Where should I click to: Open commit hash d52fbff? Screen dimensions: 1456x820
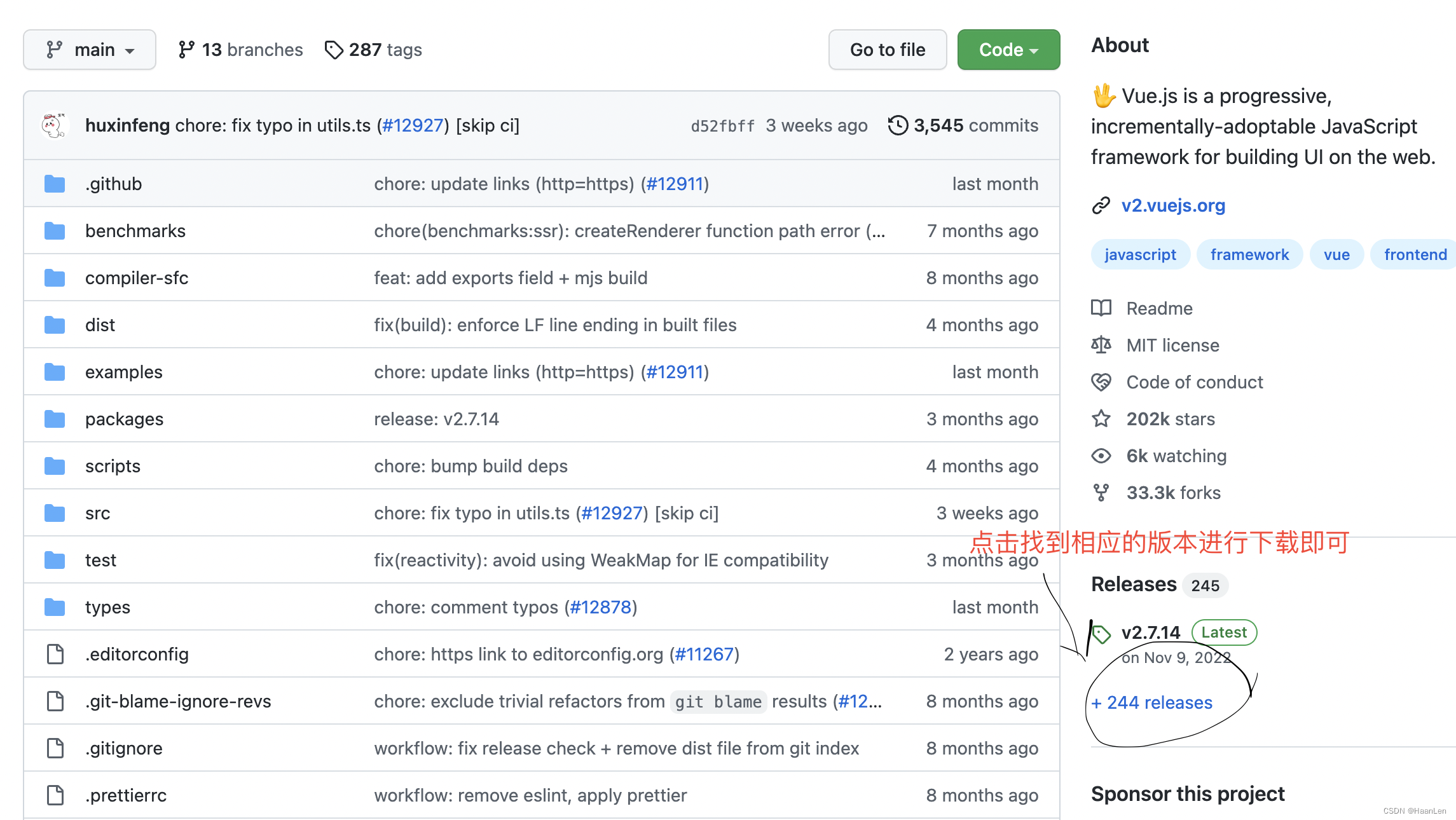(722, 126)
